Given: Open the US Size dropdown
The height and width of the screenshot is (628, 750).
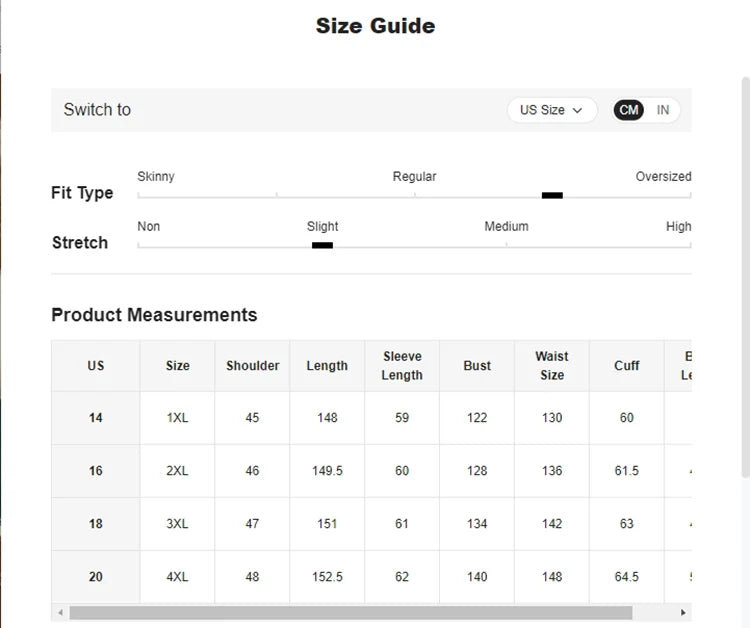Looking at the screenshot, I should point(551,110).
